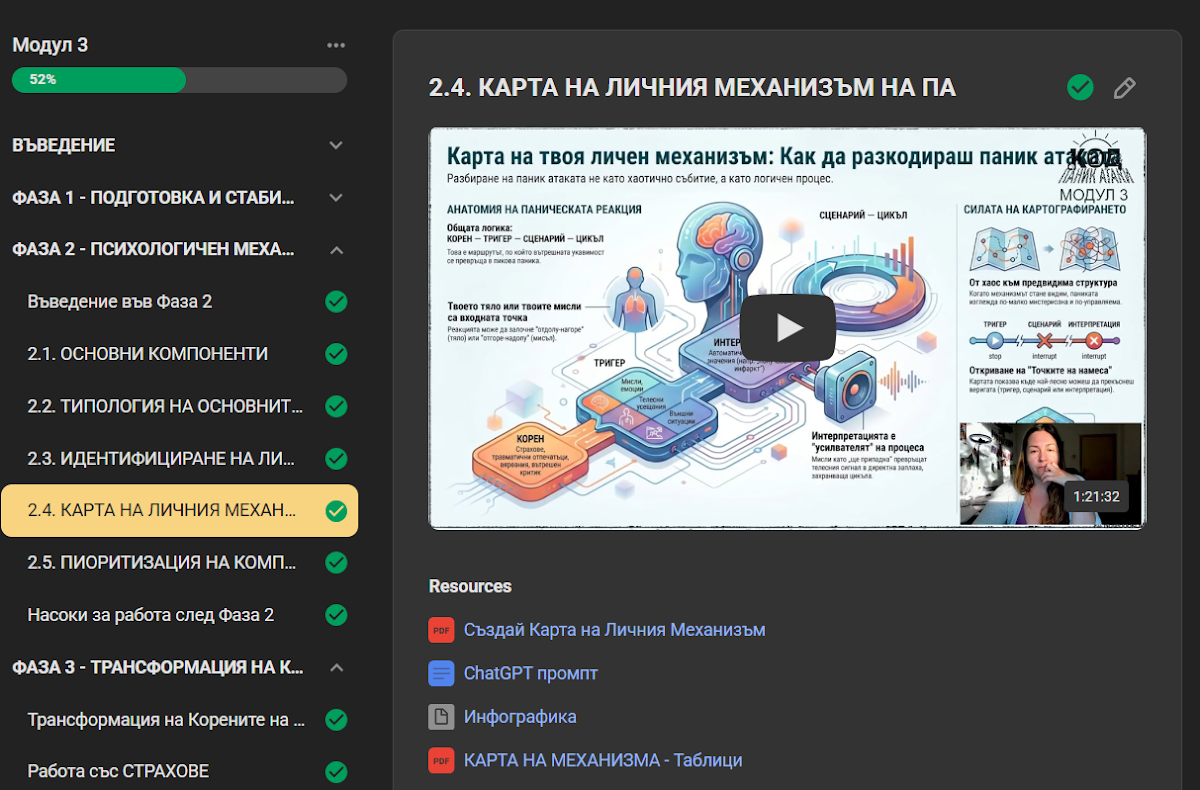Toggle completion check for 2.4. КАРТА sidebar row
This screenshot has height=790, width=1200.
tap(336, 510)
